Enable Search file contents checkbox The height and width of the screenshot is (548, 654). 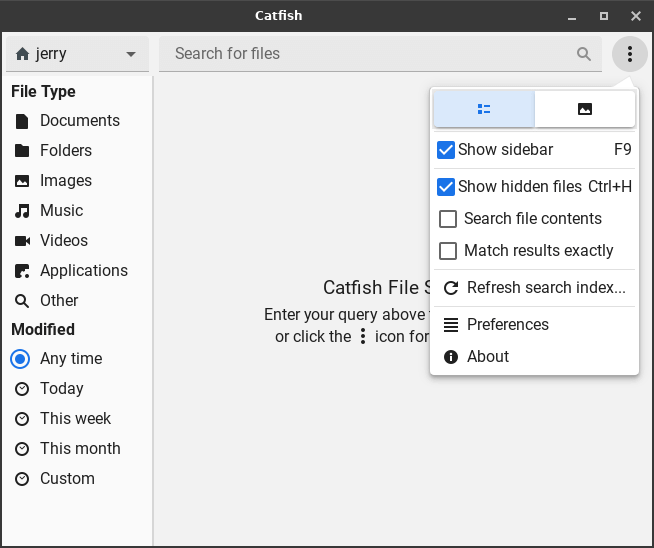point(448,219)
